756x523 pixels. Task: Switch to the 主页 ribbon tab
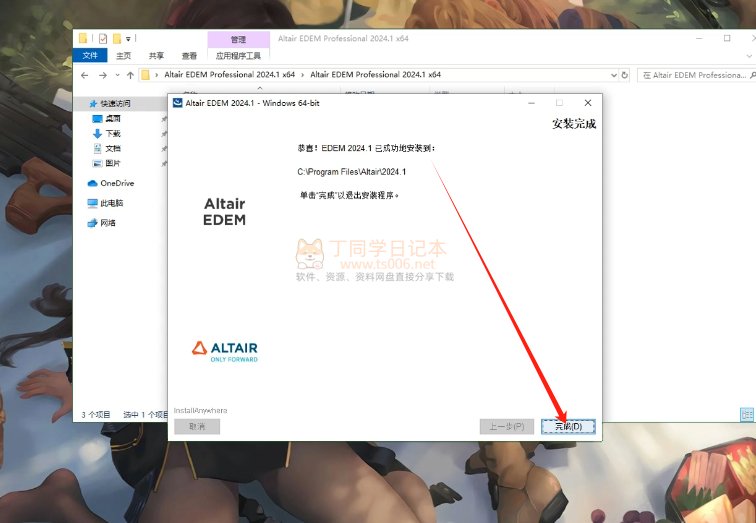tap(123, 56)
